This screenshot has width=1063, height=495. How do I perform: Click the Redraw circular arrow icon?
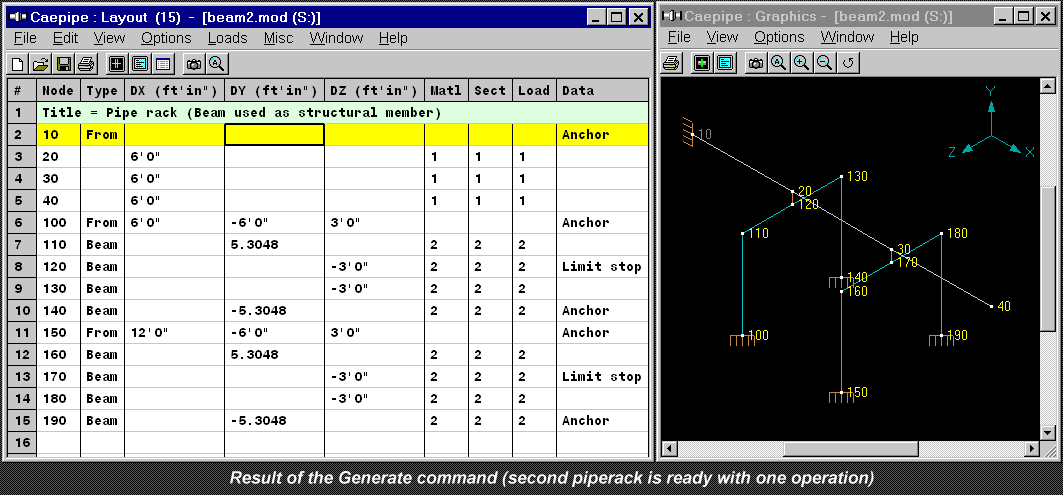pyautogui.click(x=847, y=63)
